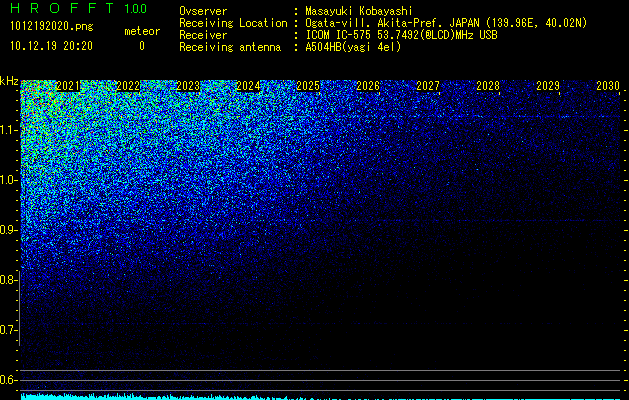
Task: Click the 0.6 kHz frequency label
Action: 9,380
